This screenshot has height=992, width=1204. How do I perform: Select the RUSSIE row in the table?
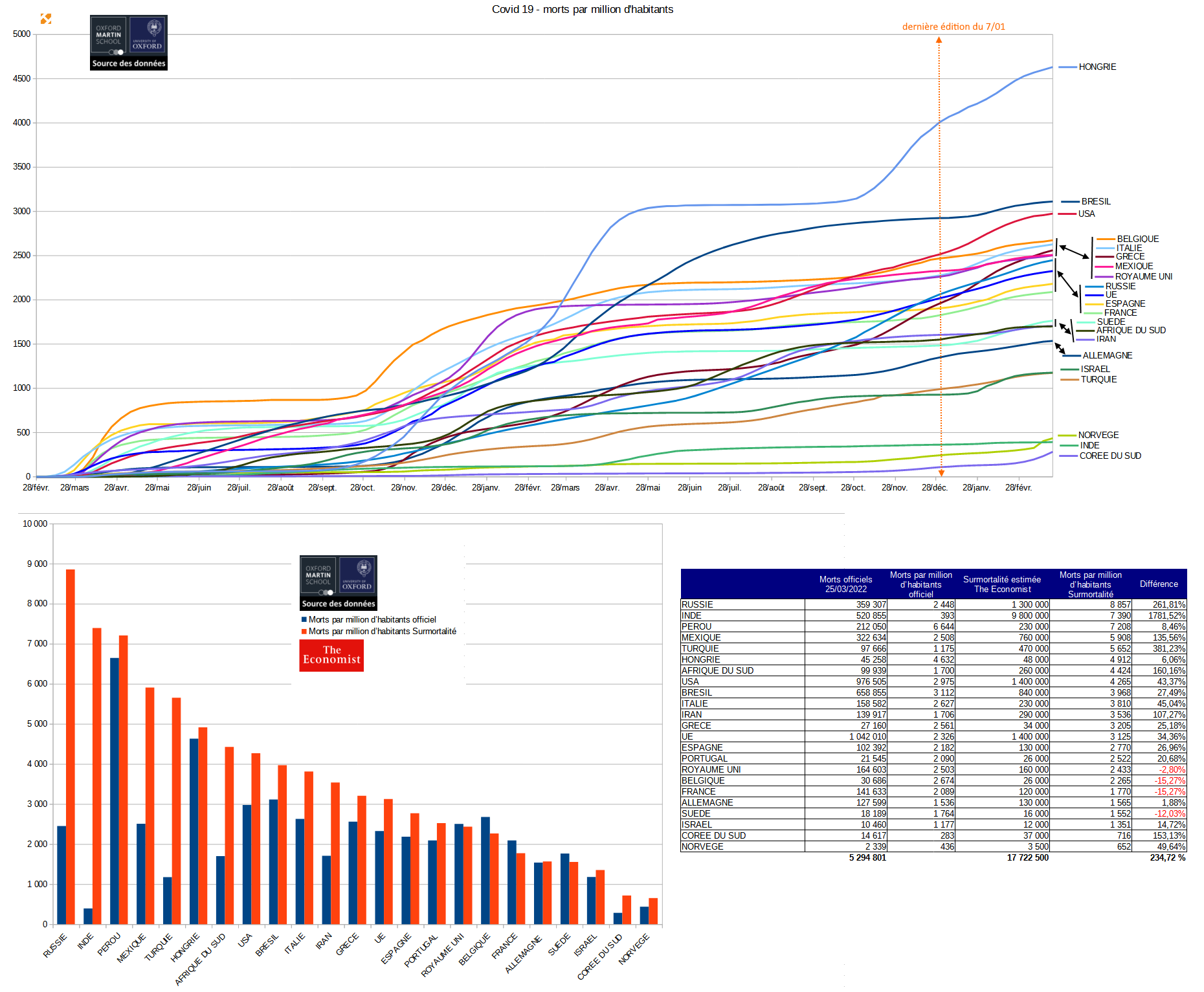tap(933, 604)
